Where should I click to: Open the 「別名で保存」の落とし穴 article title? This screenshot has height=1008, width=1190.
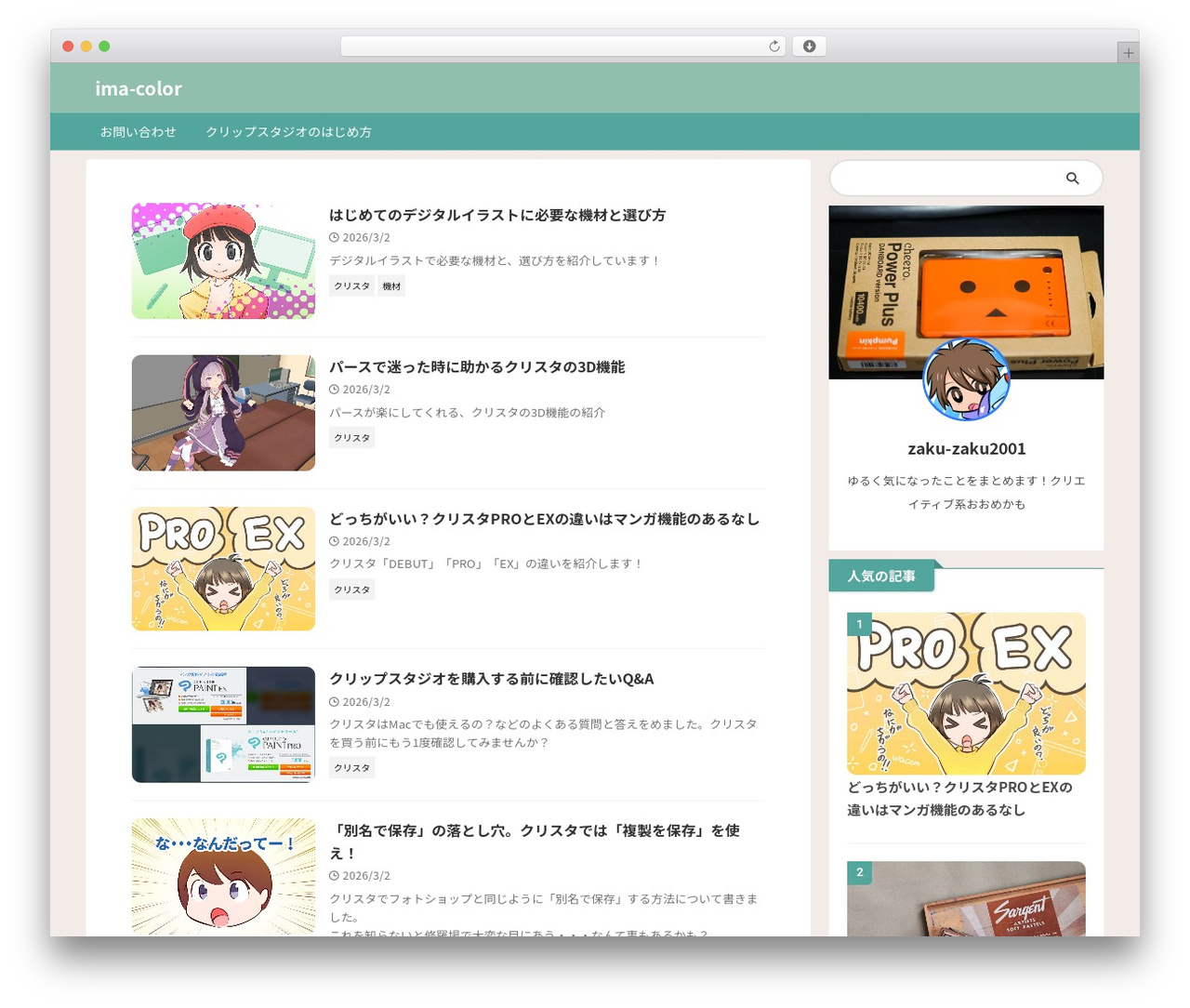pyautogui.click(x=535, y=842)
